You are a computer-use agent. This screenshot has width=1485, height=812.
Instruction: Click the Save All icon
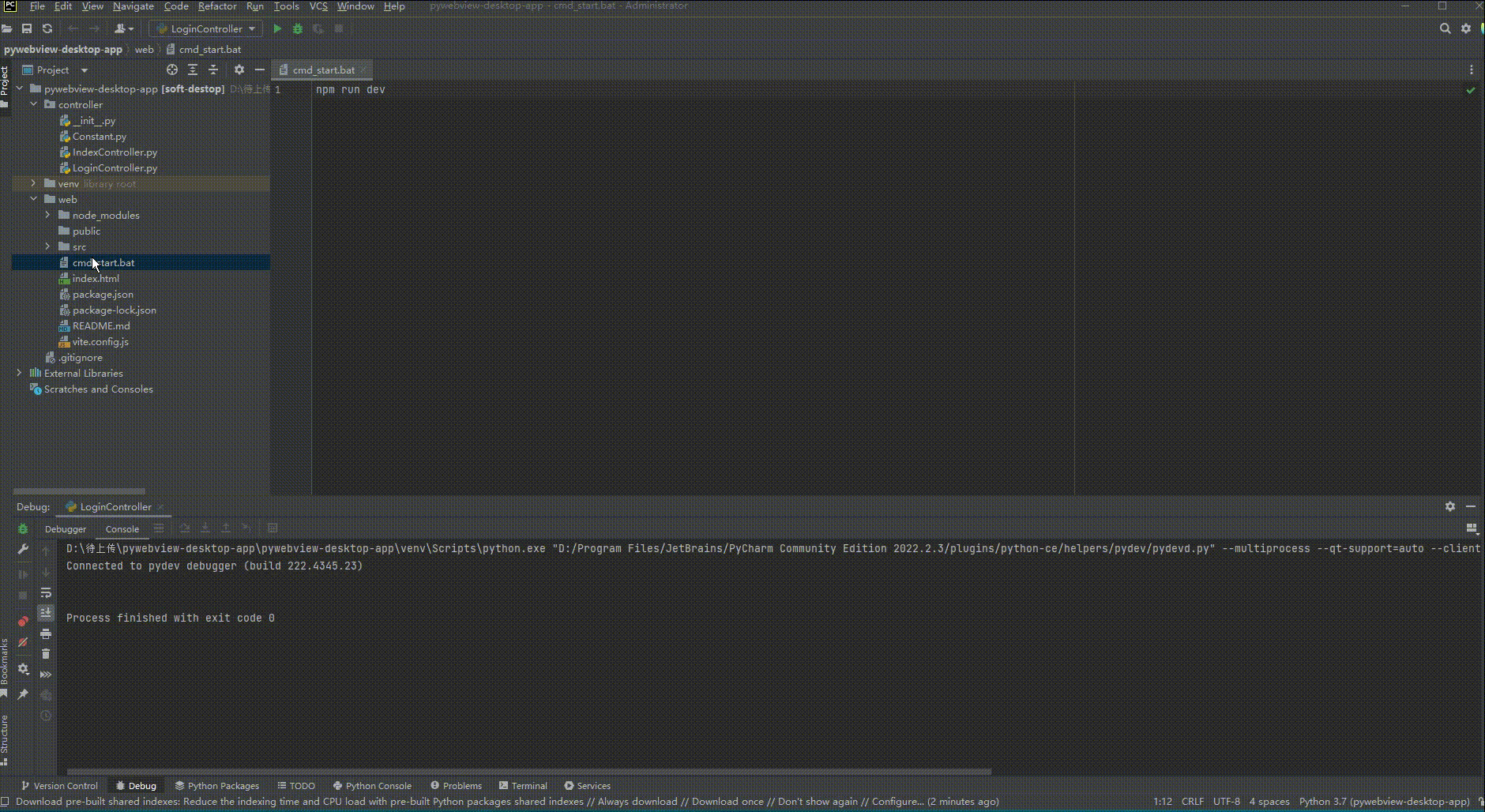pos(27,28)
